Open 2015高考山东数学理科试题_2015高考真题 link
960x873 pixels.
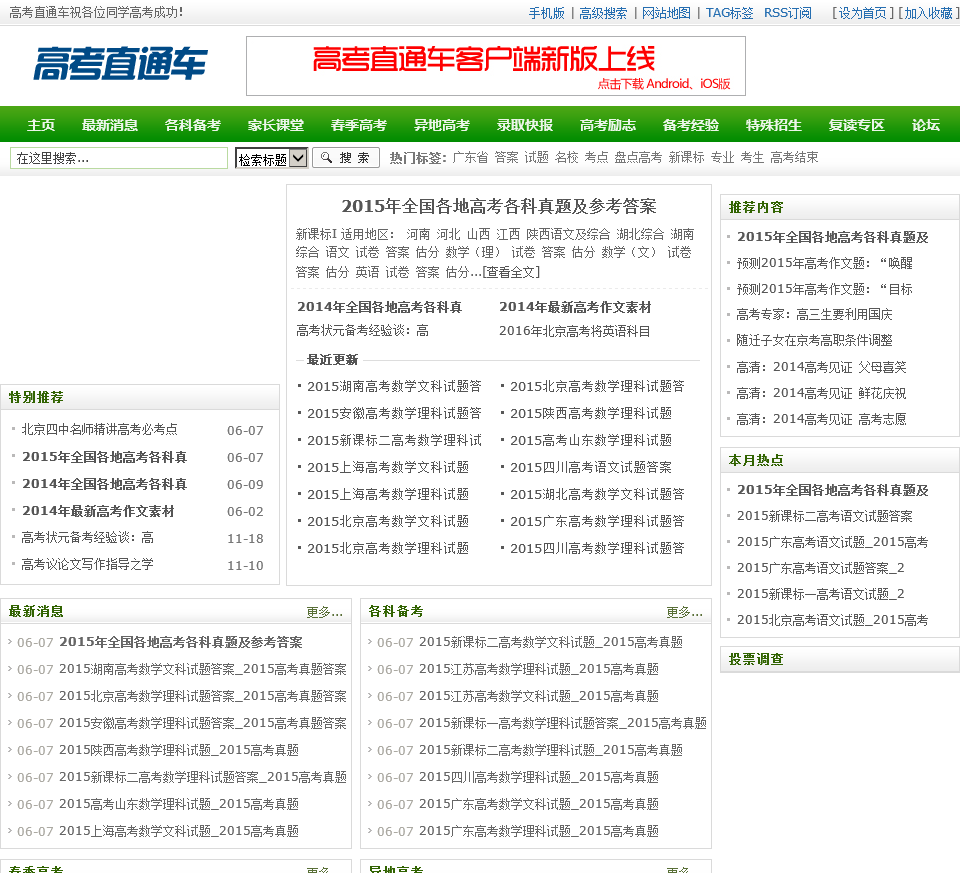coord(179,804)
